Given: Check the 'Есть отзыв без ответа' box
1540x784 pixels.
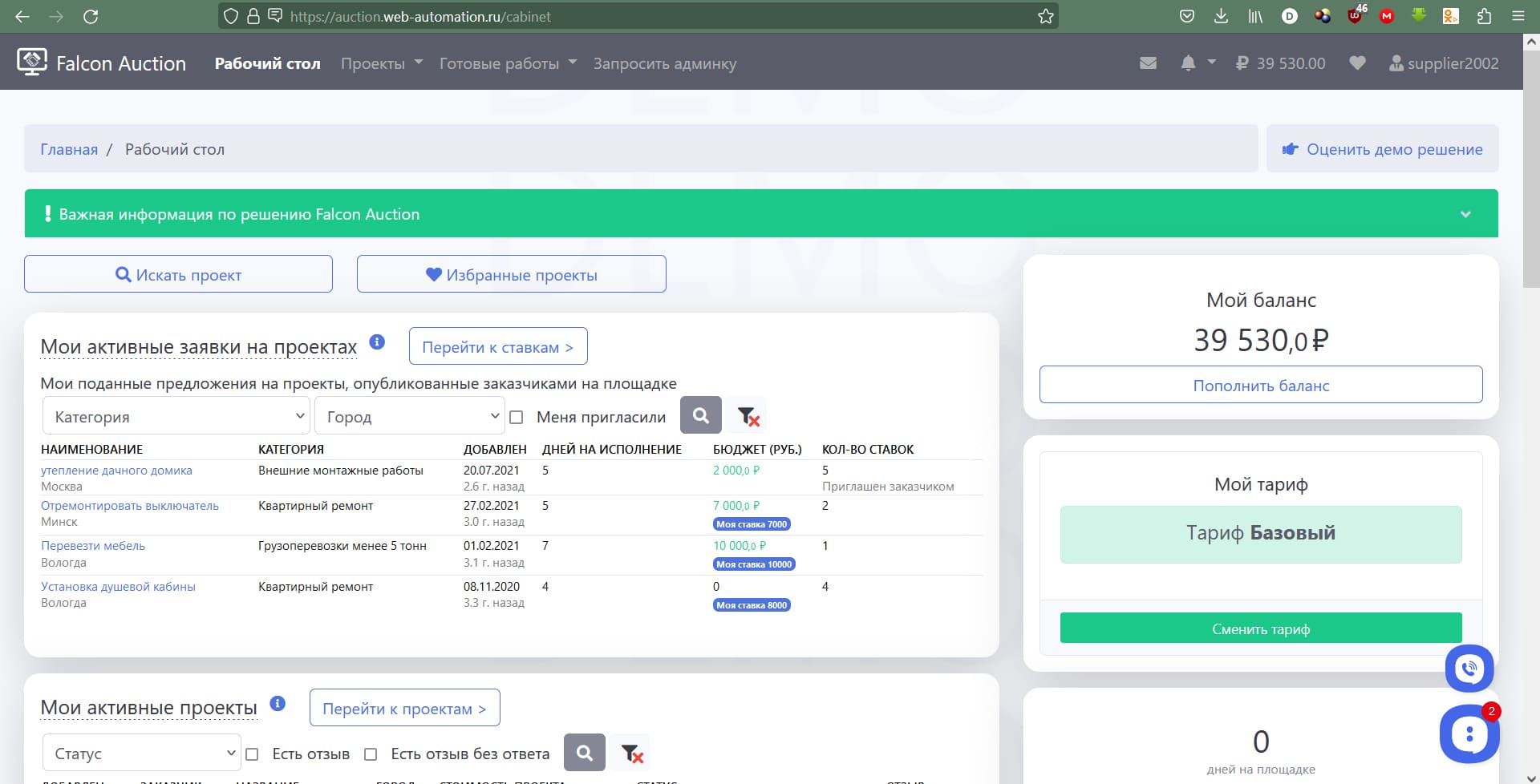Looking at the screenshot, I should 371,754.
